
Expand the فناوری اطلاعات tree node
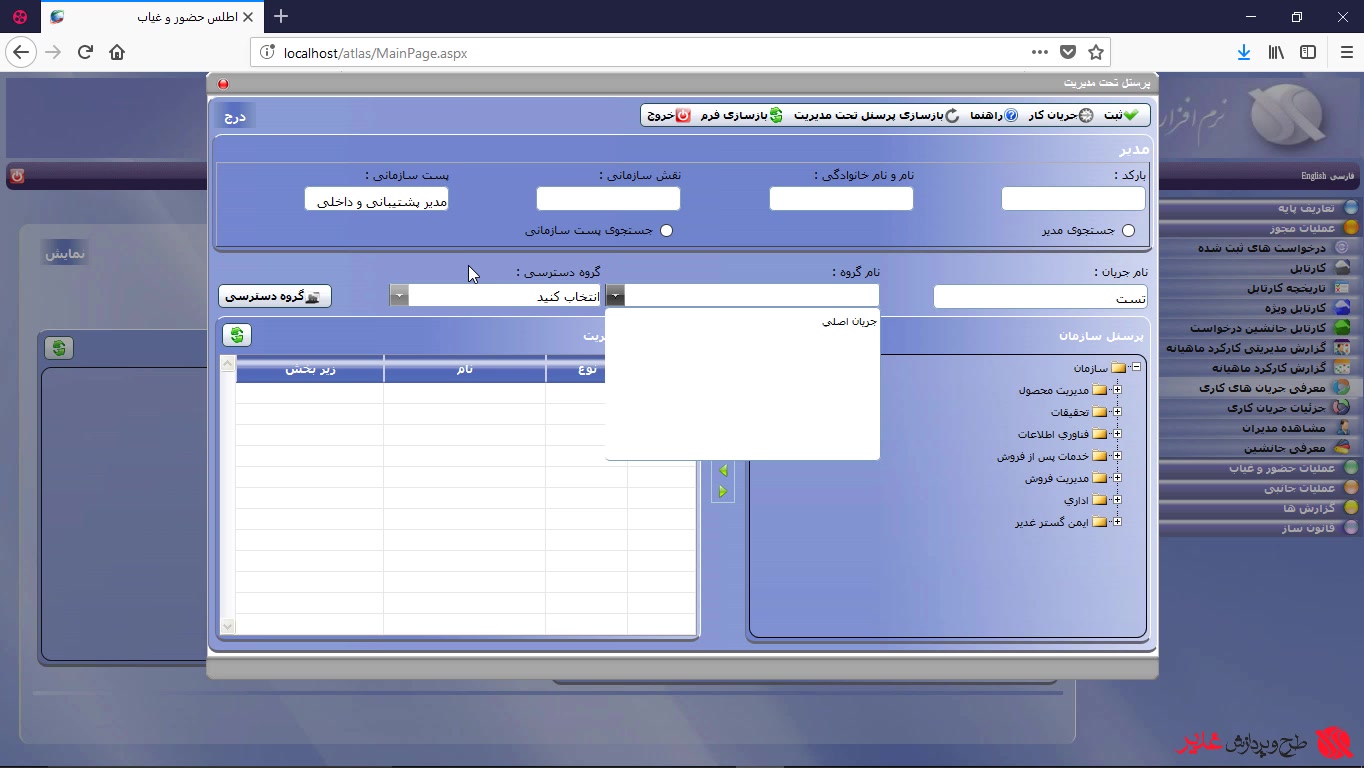pos(1117,434)
